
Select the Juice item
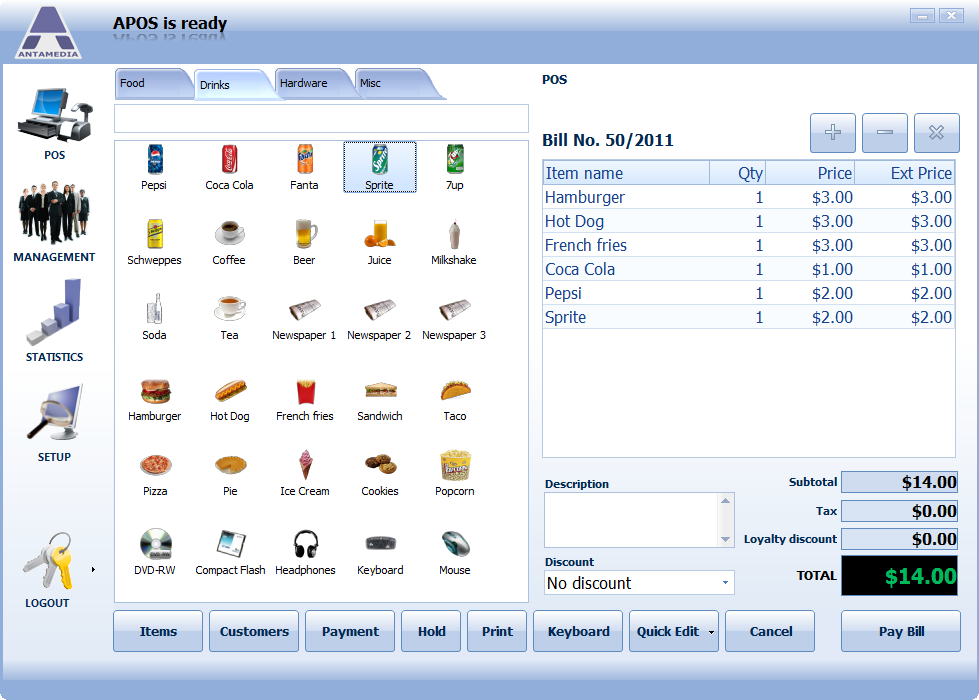pyautogui.click(x=379, y=242)
